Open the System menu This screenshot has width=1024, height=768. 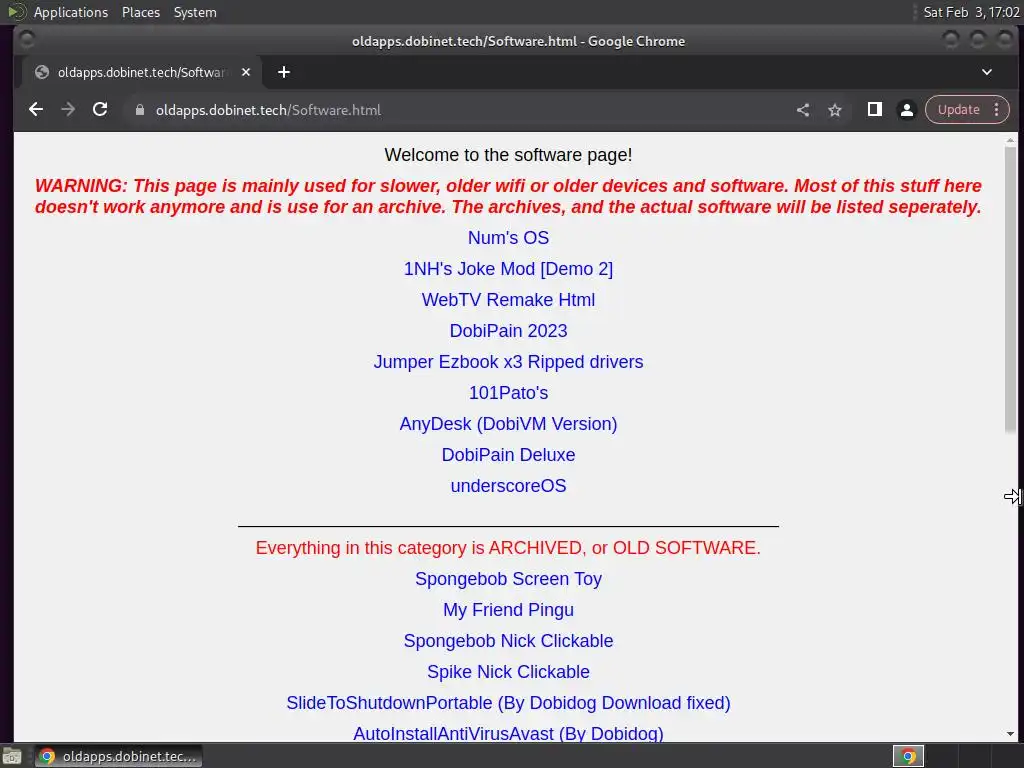195,12
